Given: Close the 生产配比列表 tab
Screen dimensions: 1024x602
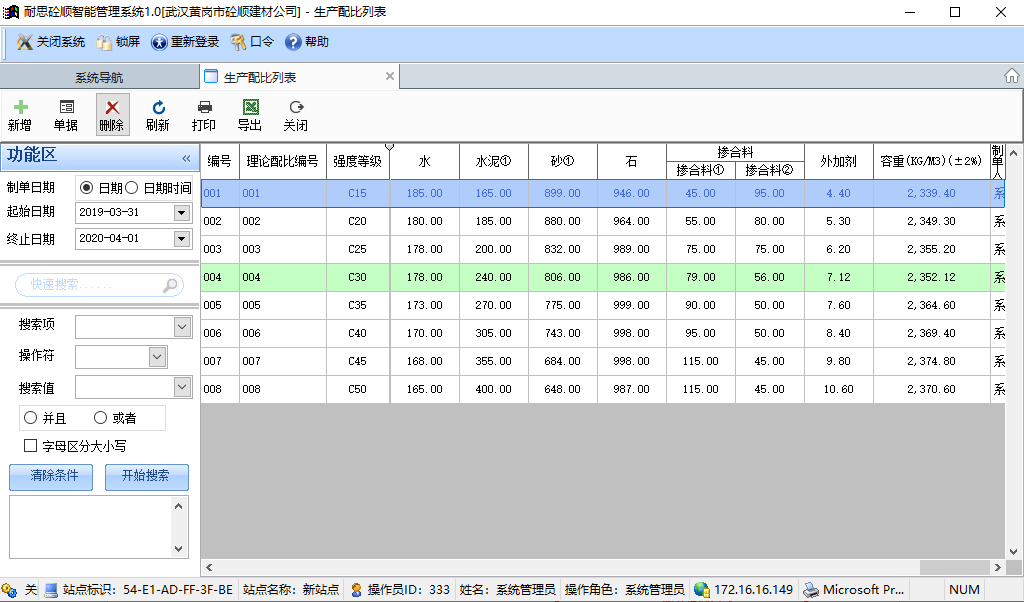Looking at the screenshot, I should click(x=390, y=76).
